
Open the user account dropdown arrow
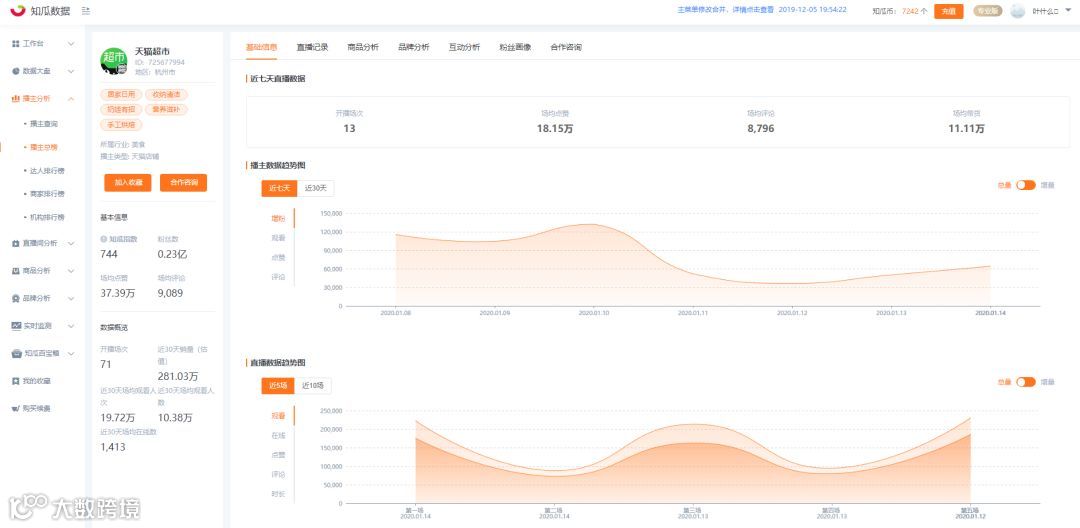click(x=1066, y=11)
